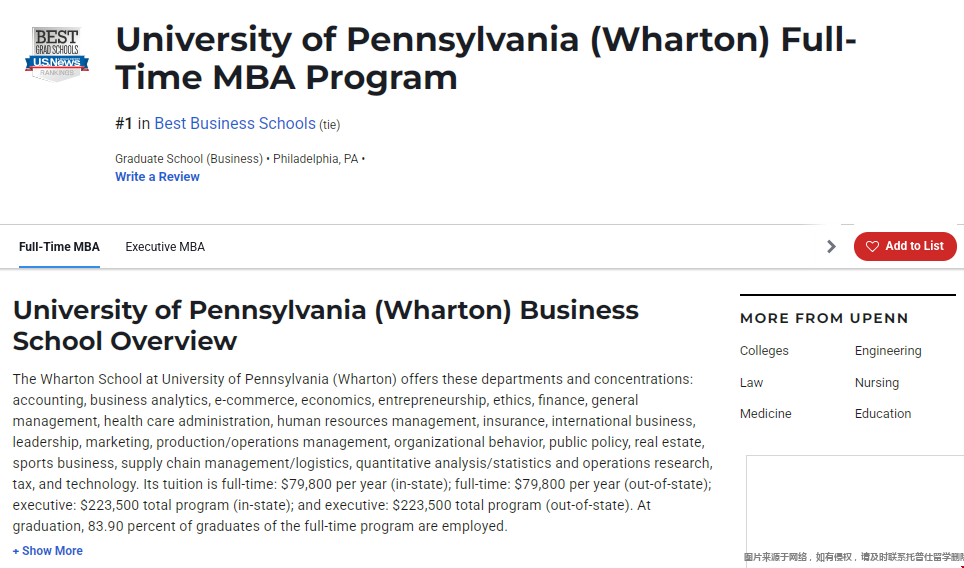Go to the Nursing school link

(877, 383)
